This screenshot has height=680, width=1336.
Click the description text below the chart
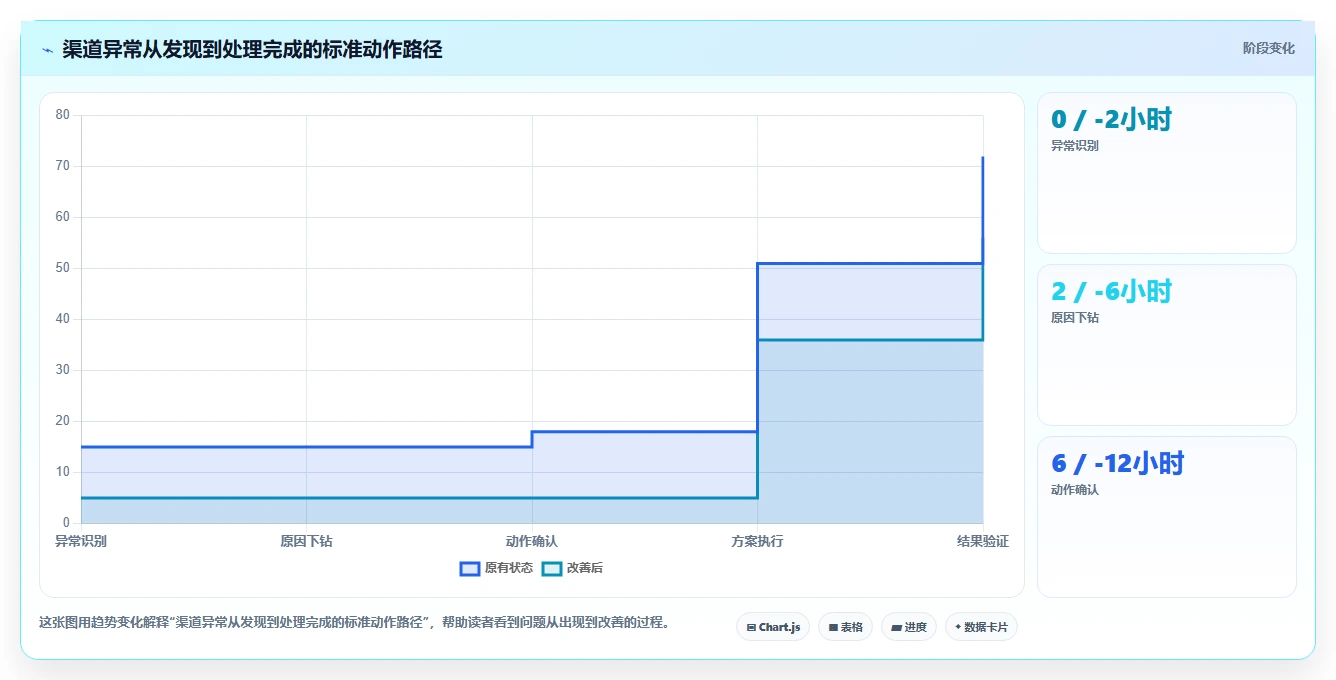(x=354, y=622)
